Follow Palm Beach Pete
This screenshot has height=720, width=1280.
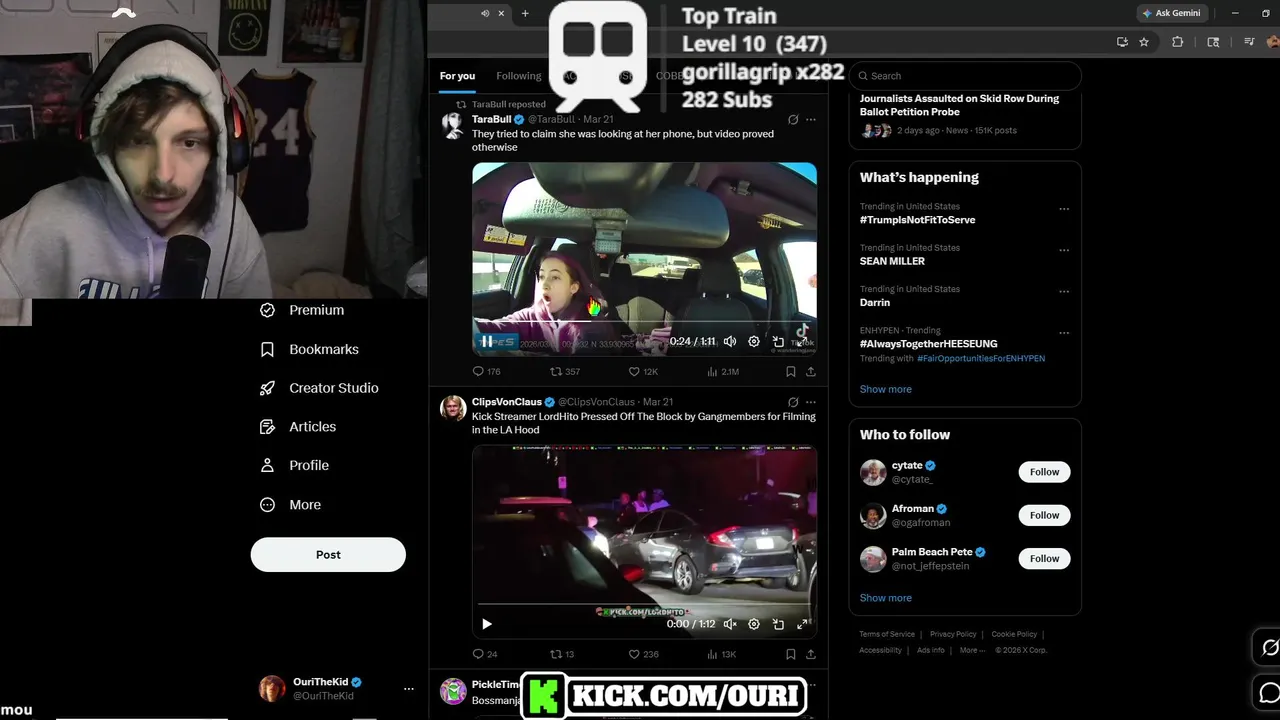coord(1044,558)
